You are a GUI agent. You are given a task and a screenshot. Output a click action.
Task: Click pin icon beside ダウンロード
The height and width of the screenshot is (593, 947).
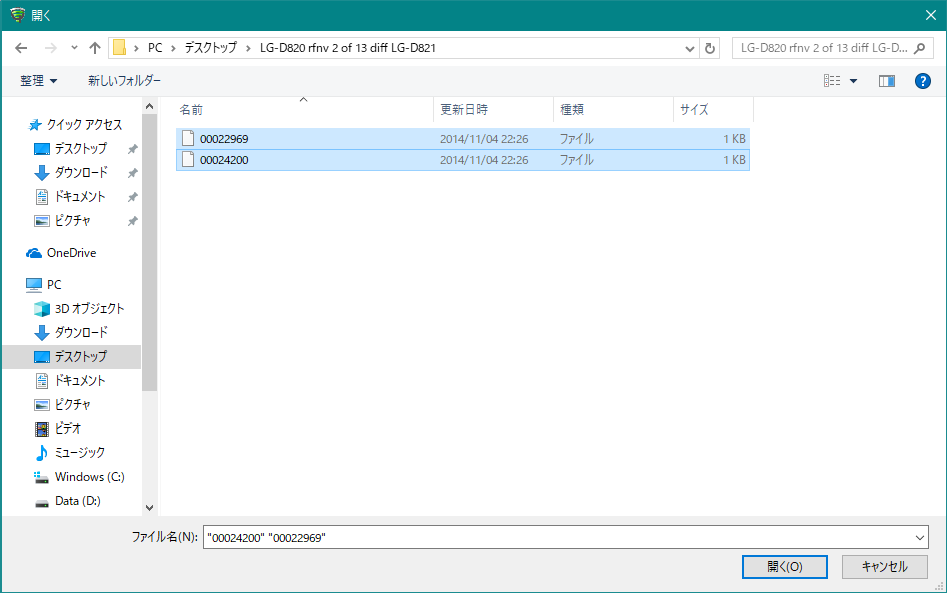click(132, 173)
